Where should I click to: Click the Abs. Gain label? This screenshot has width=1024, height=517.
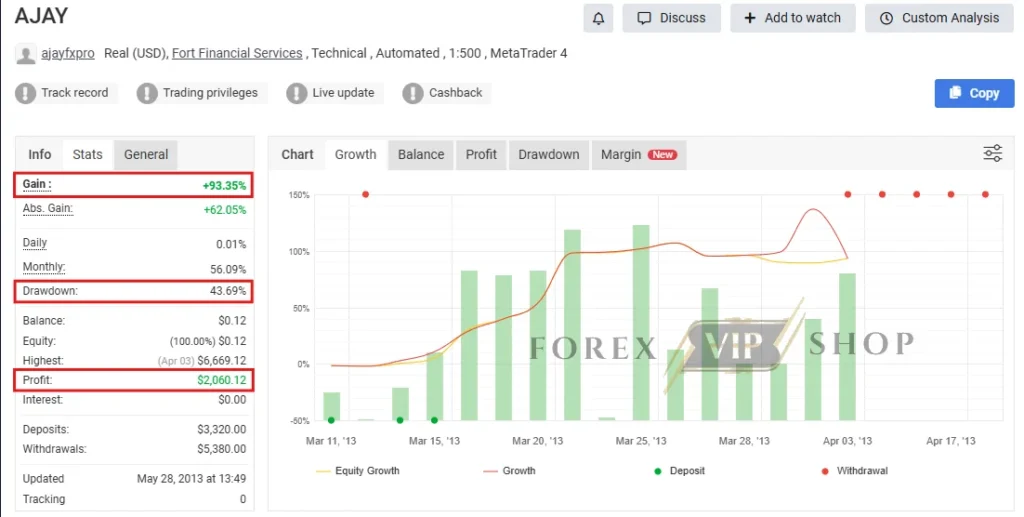(x=48, y=209)
